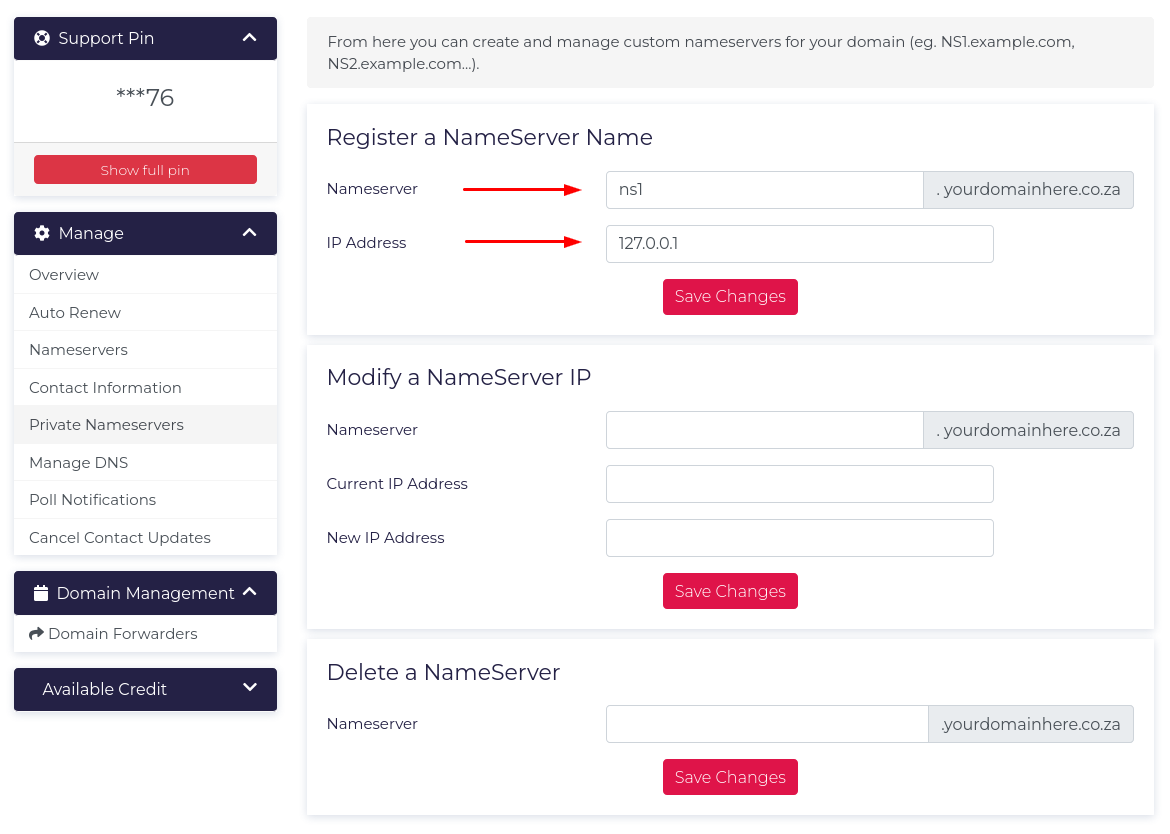Click the Manage gear icon

[42, 233]
